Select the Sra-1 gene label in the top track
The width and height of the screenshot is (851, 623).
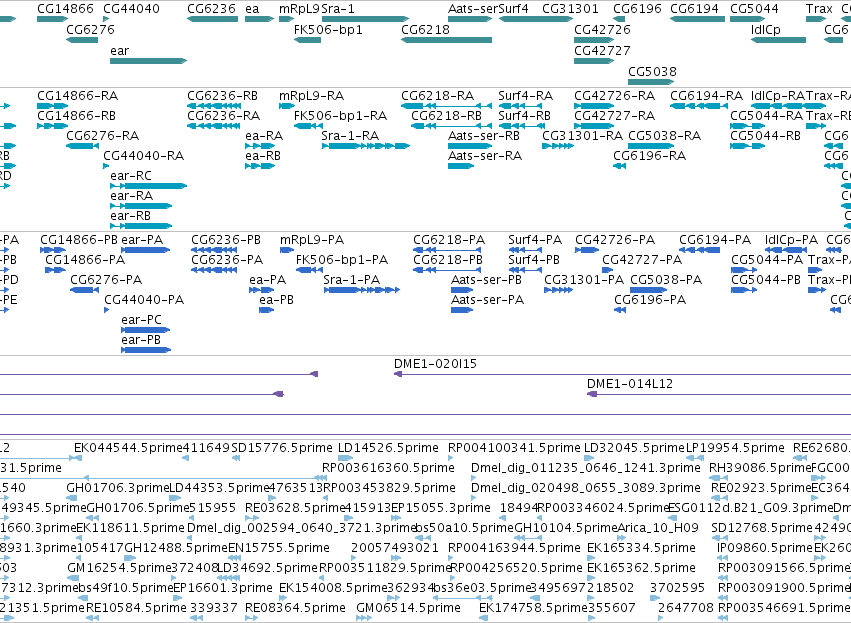point(338,9)
